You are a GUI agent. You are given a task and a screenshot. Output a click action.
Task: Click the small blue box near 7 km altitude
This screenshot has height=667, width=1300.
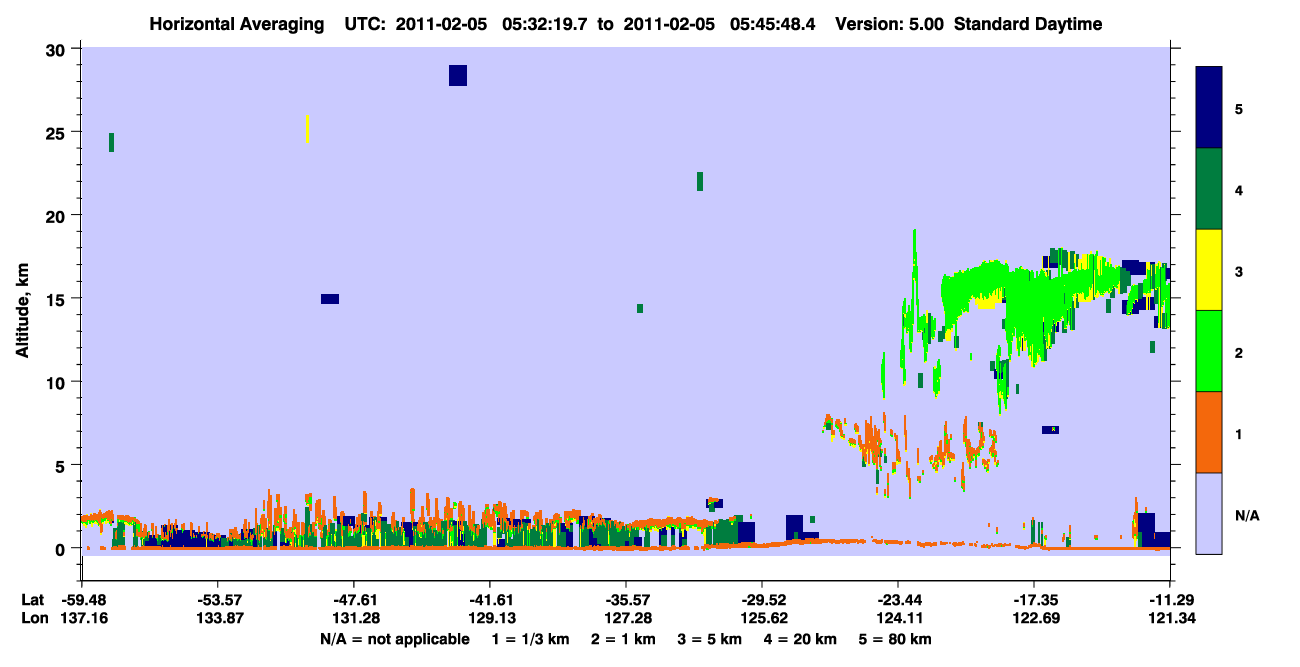coord(1050,430)
